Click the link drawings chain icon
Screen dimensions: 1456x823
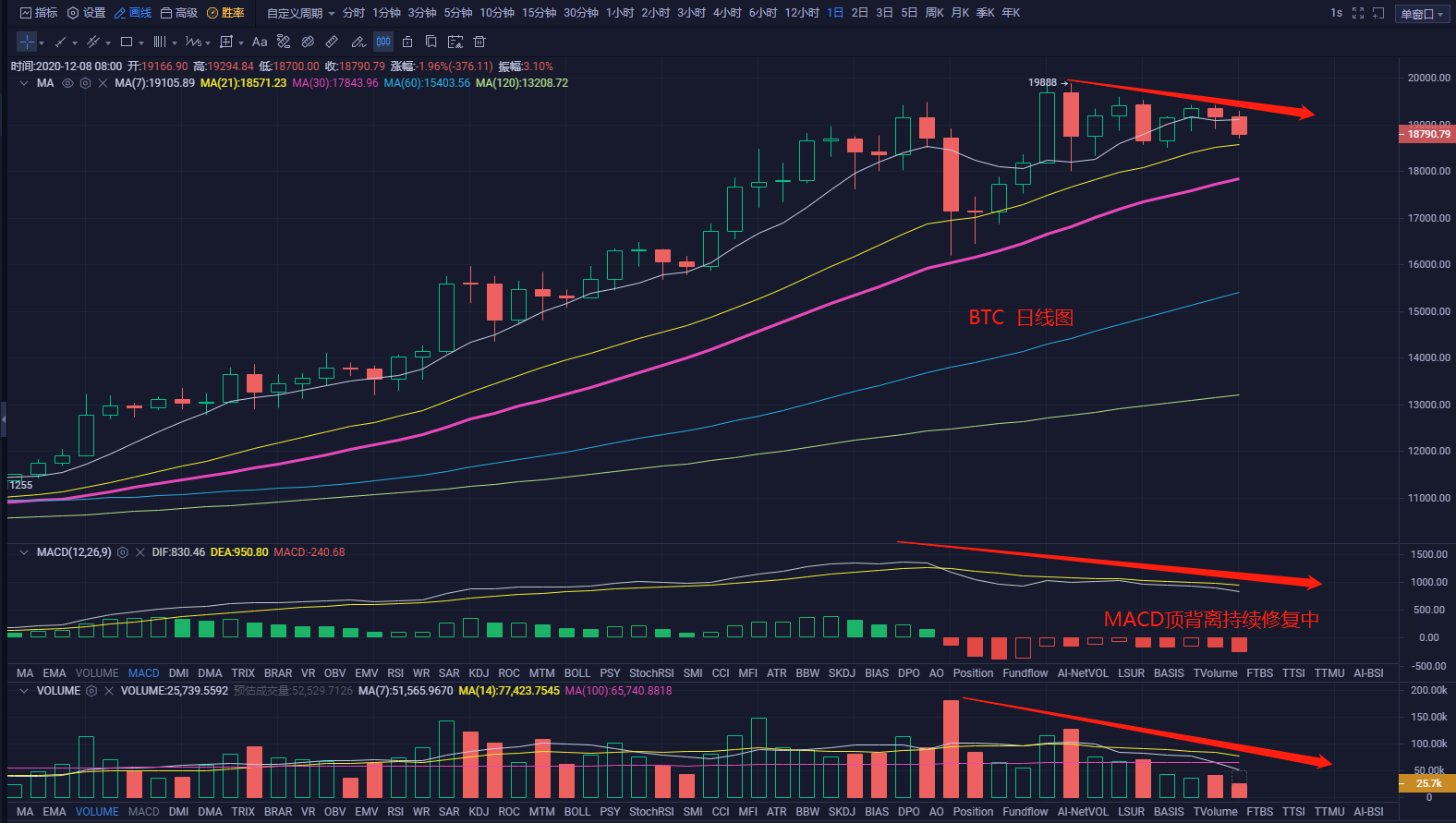308,42
